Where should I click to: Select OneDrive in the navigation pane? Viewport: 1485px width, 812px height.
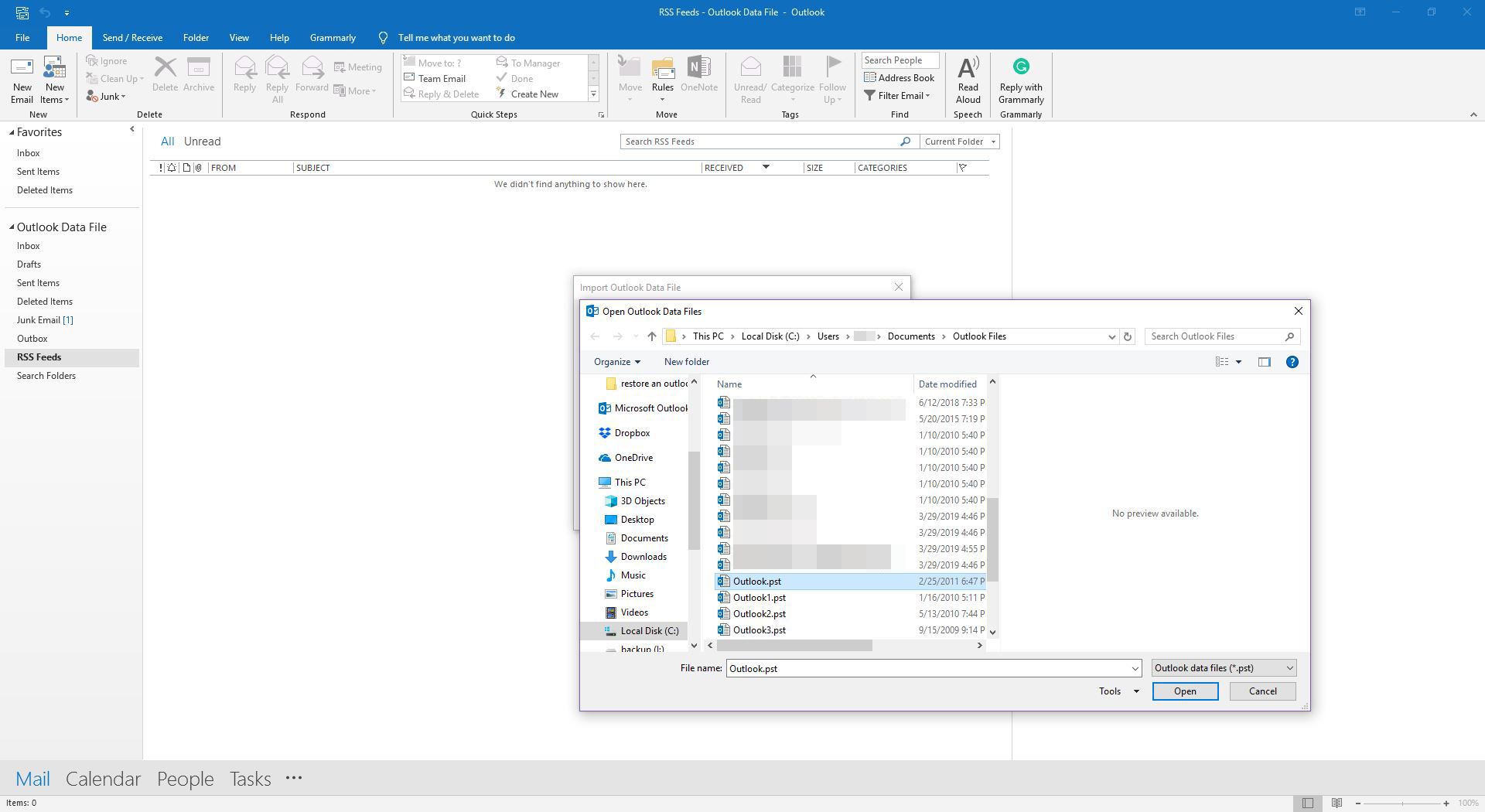[x=633, y=458]
